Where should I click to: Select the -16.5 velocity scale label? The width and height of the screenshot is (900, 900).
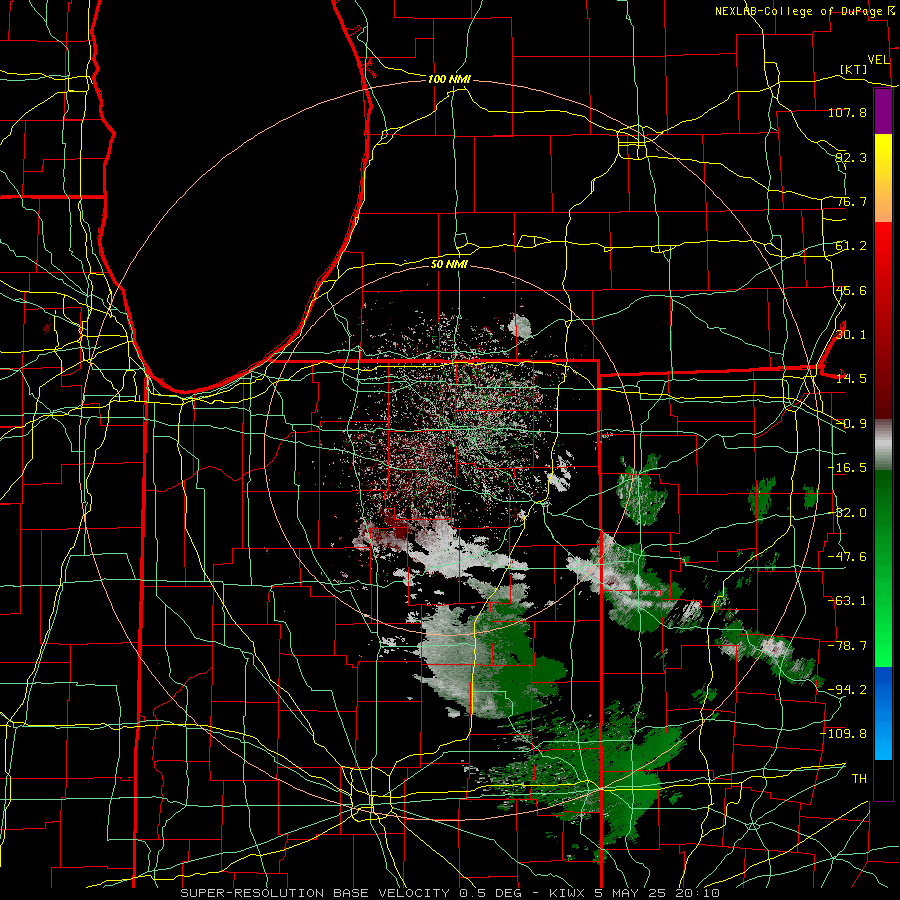(847, 468)
